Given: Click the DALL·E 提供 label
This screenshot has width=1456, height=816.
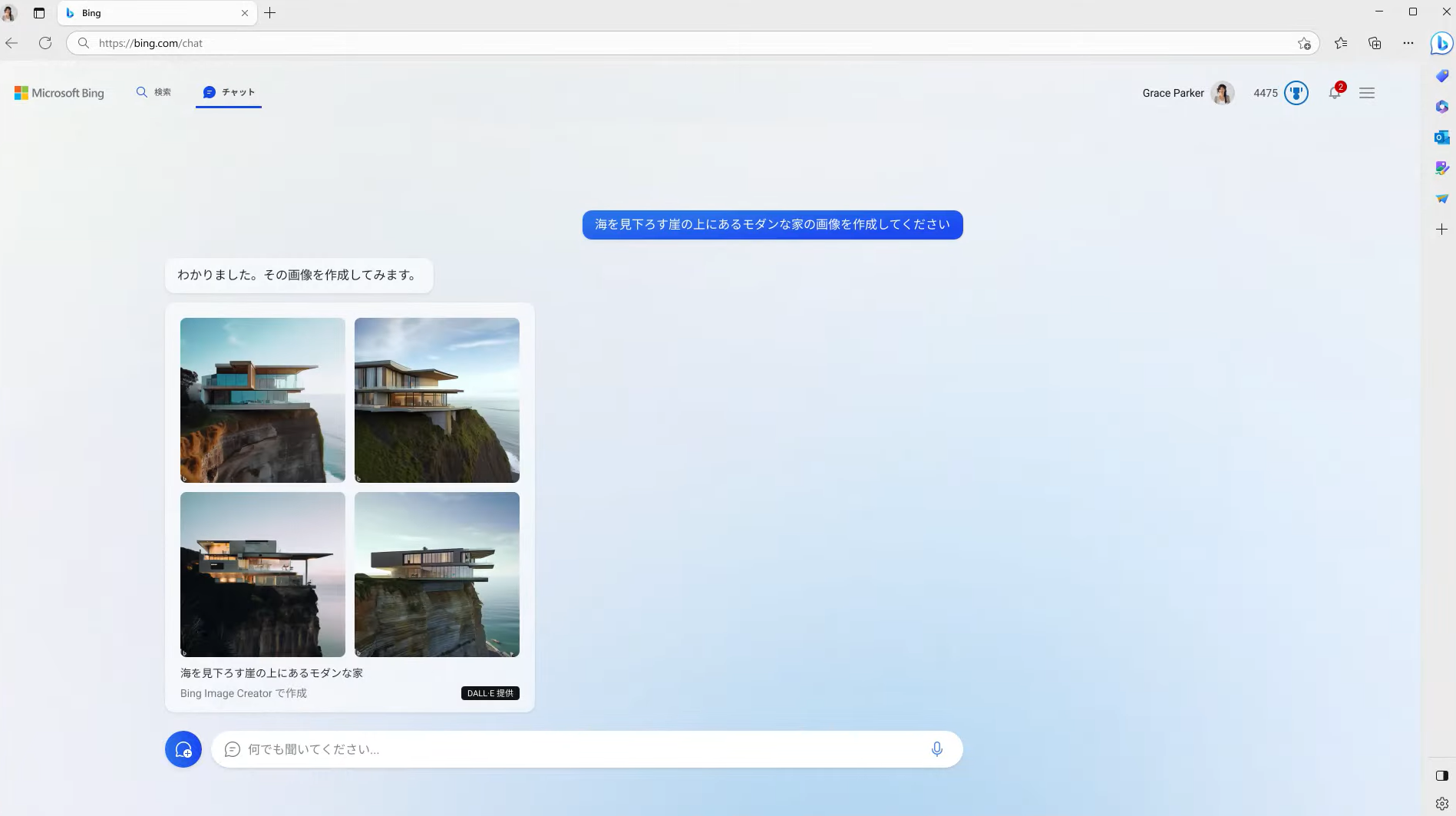Looking at the screenshot, I should [x=490, y=692].
